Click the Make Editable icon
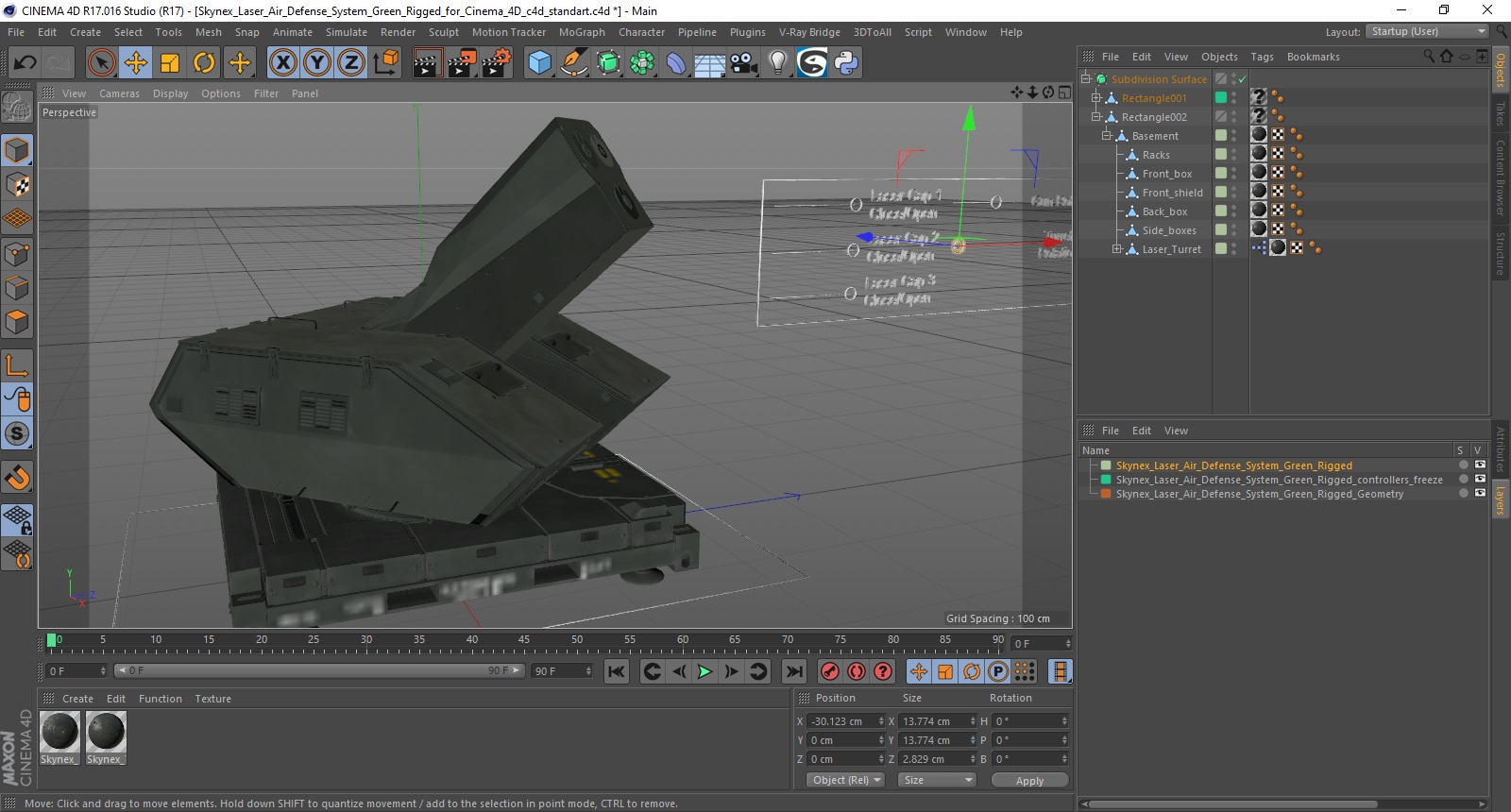This screenshot has height=812, width=1511. coord(17,108)
